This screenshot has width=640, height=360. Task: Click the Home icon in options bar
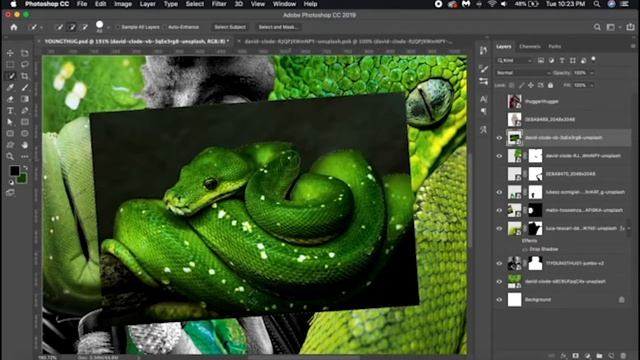(14, 27)
